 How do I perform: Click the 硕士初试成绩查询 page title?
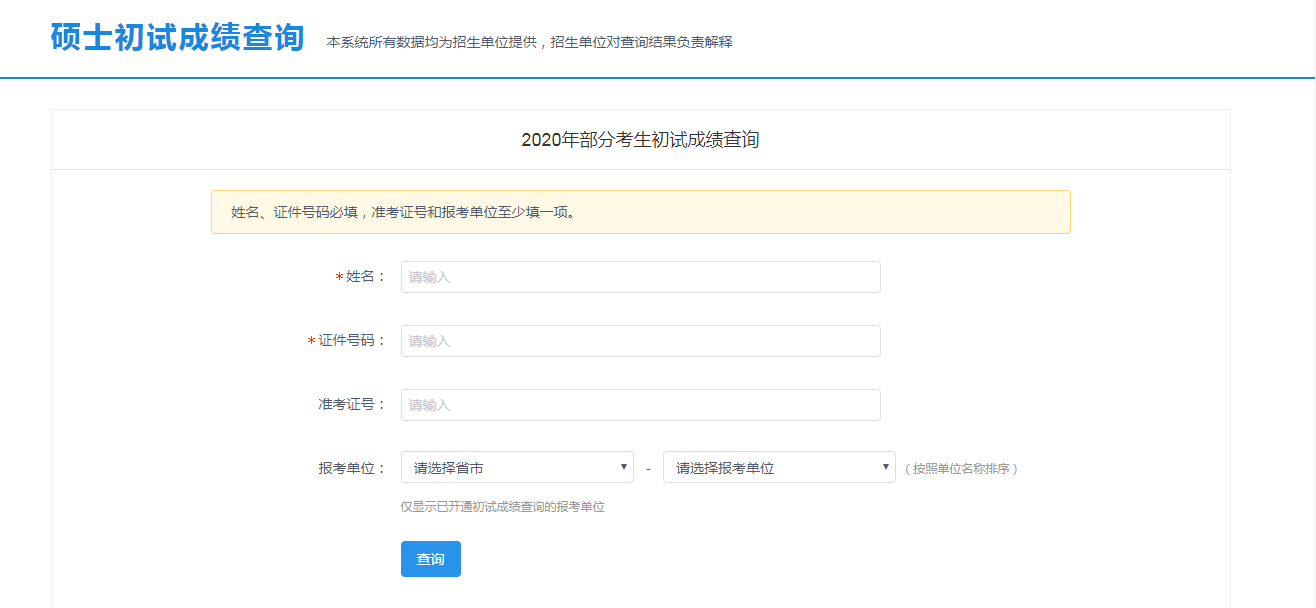point(177,37)
